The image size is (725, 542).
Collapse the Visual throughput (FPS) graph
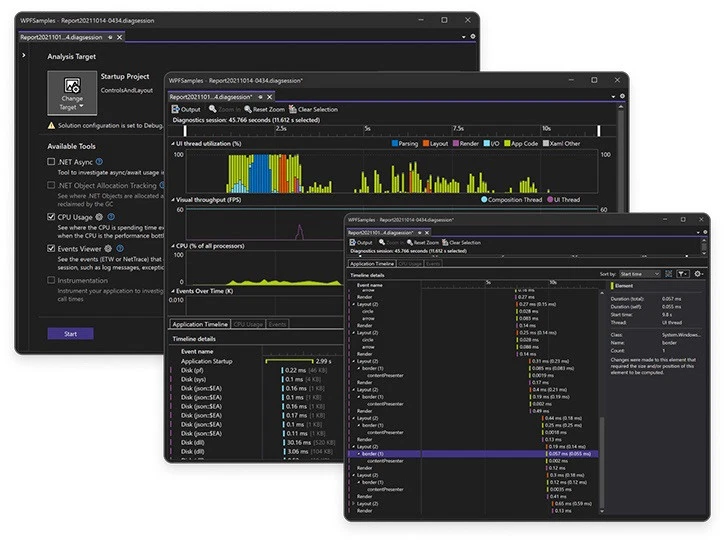(173, 200)
